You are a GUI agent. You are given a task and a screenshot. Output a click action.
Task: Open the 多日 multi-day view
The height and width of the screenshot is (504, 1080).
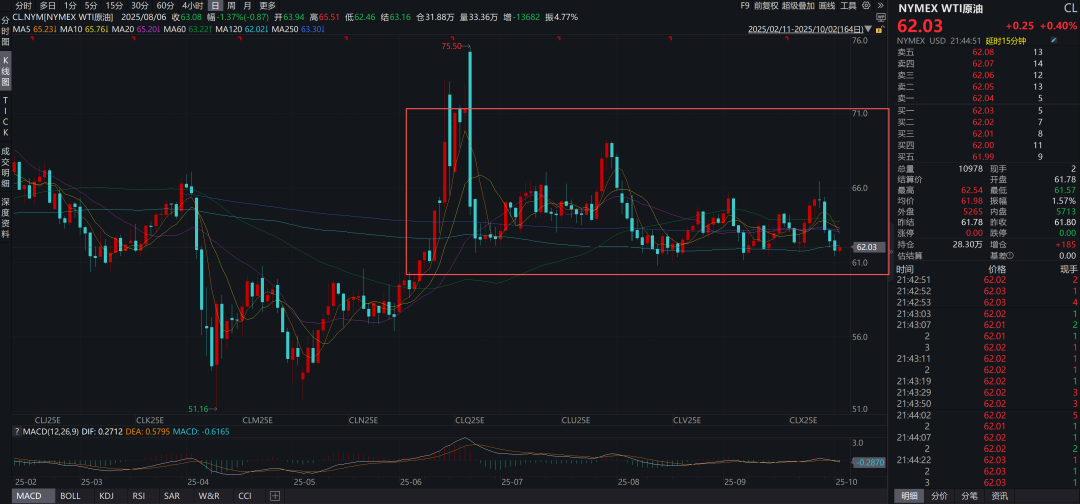click(48, 5)
